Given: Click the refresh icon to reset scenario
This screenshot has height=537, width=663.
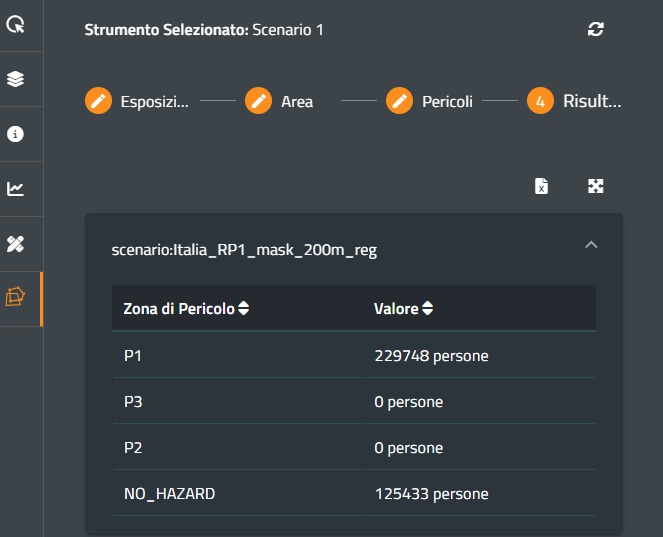Looking at the screenshot, I should [595, 29].
